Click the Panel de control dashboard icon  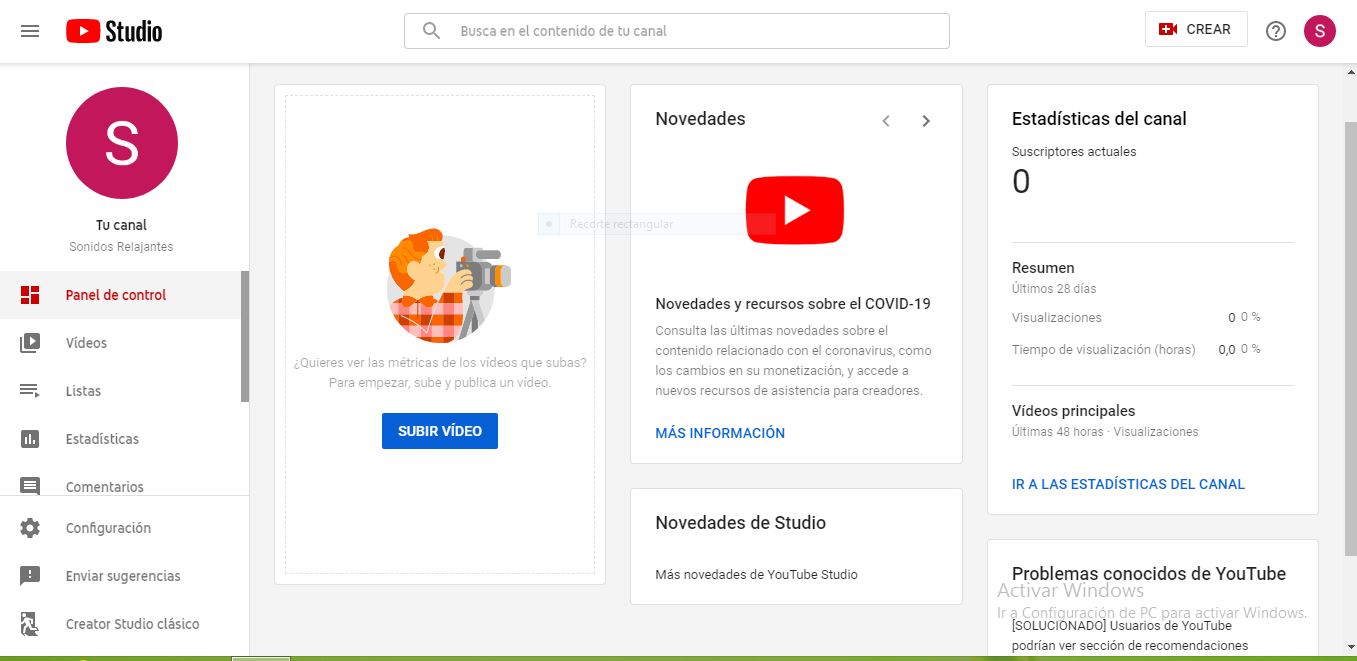(x=30, y=295)
